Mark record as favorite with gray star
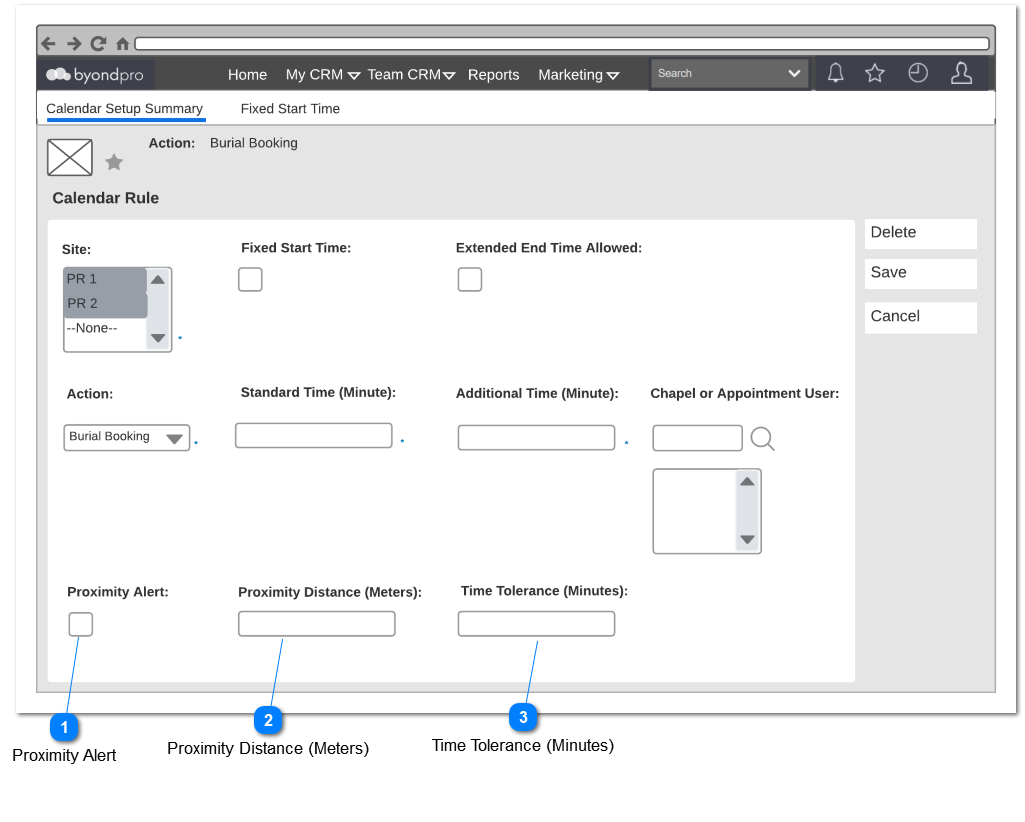The width and height of the screenshot is (1025, 822). (114, 162)
